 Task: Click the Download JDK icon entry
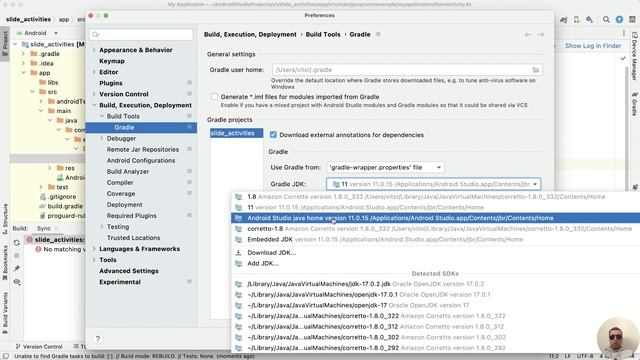[x=239, y=253]
